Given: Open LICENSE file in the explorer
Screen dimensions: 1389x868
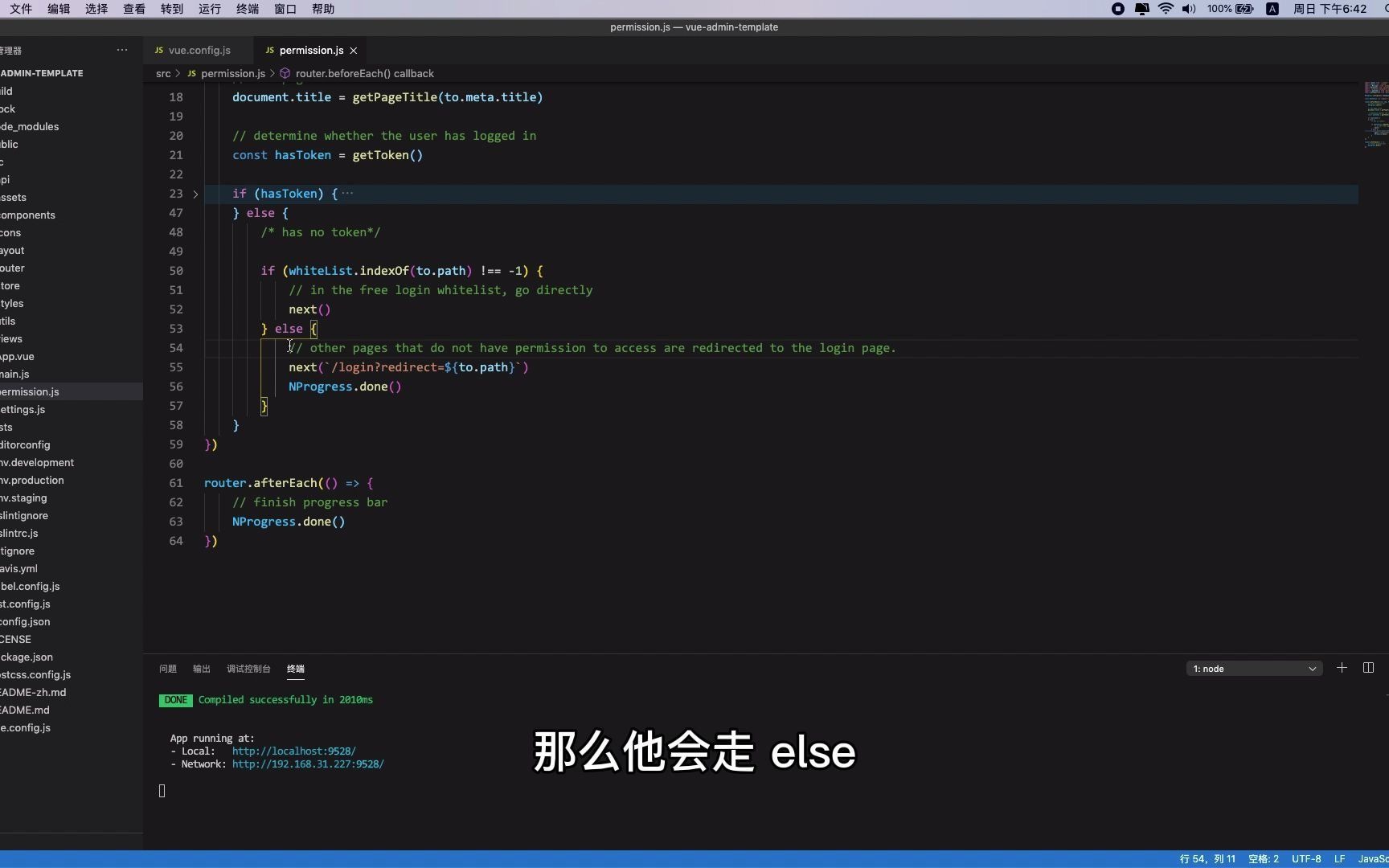Looking at the screenshot, I should [x=72, y=640].
